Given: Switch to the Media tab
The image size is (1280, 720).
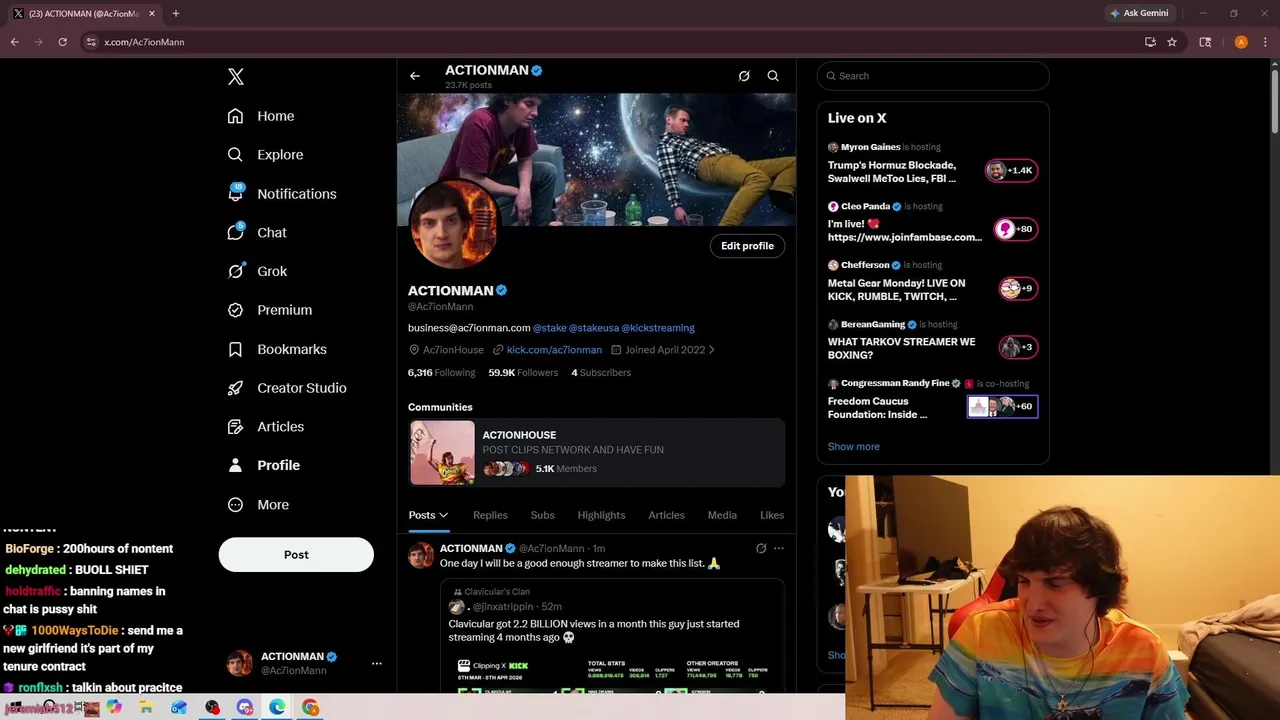Looking at the screenshot, I should 722,515.
